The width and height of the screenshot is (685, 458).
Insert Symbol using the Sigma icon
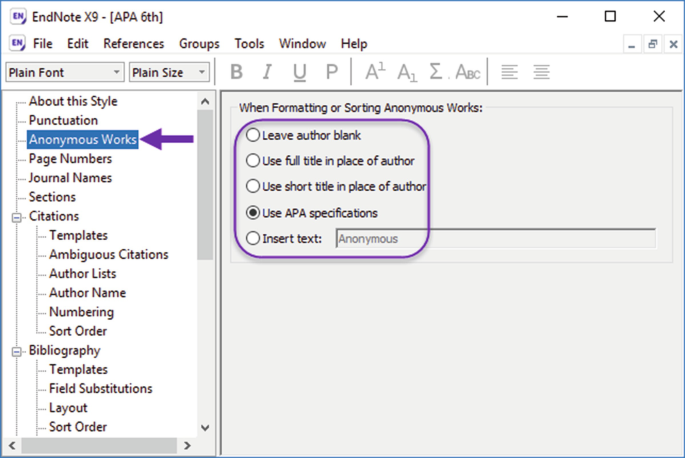436,72
